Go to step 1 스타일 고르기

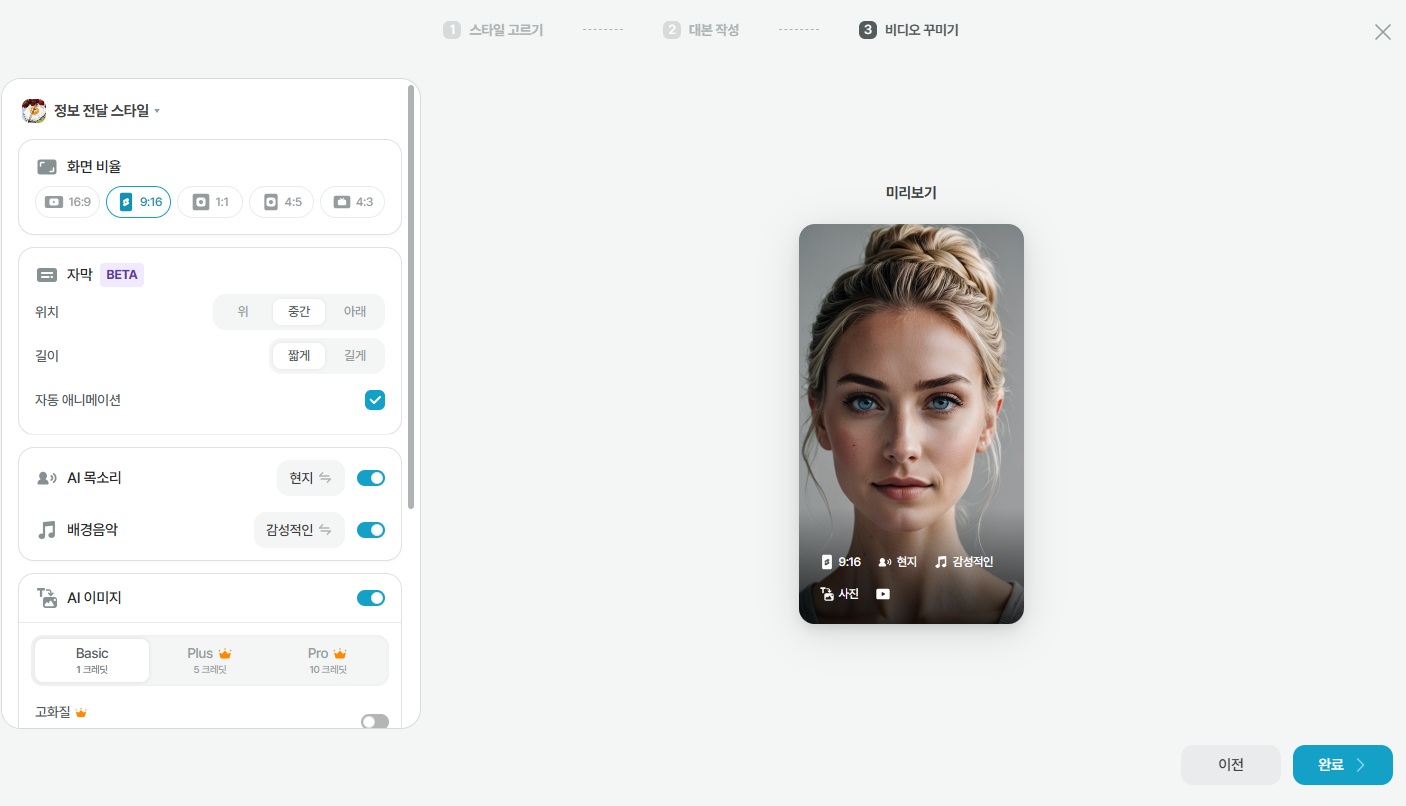493,30
